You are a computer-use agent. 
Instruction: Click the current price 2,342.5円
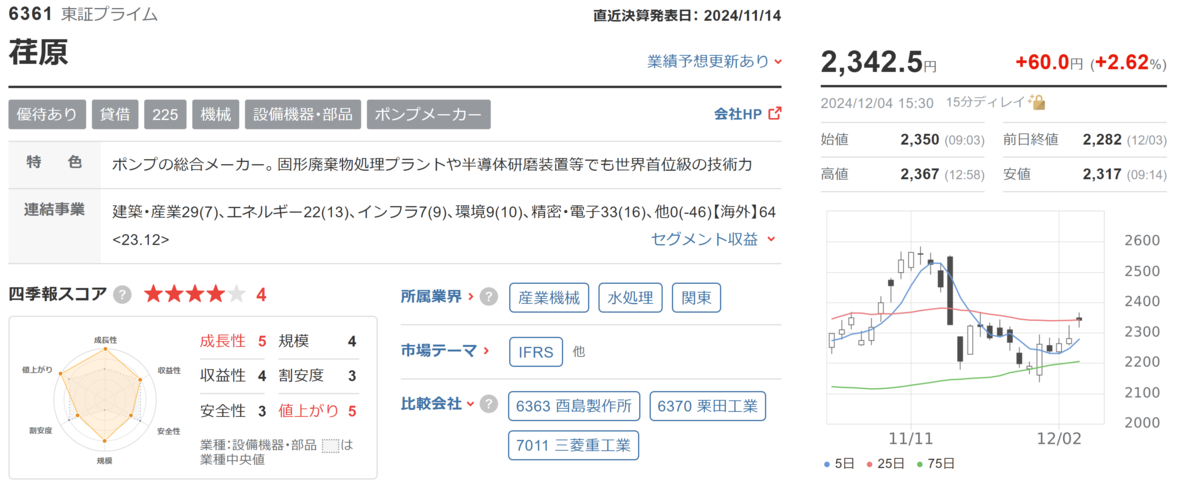[879, 62]
